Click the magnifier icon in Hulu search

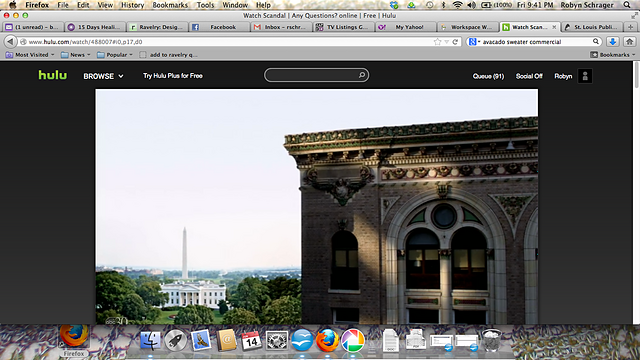click(362, 75)
